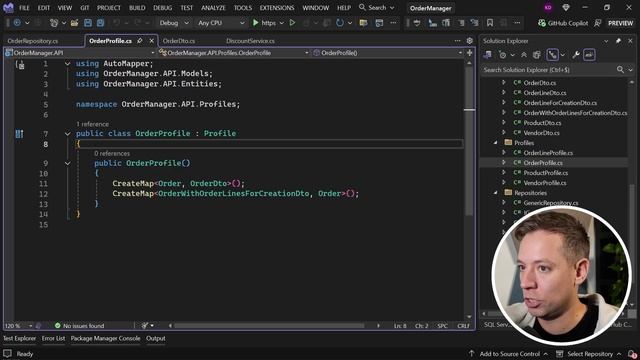640x360 pixels.
Task: Click the New Item toolbar icon
Action: point(54,23)
